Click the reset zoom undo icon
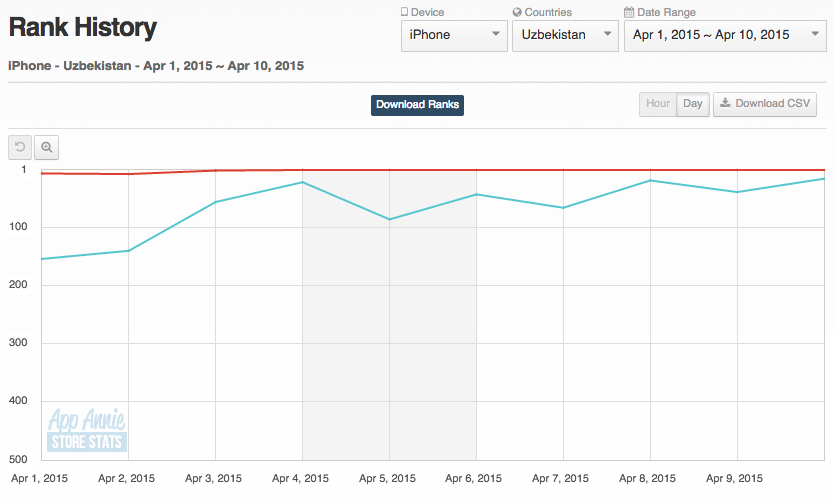 20,148
